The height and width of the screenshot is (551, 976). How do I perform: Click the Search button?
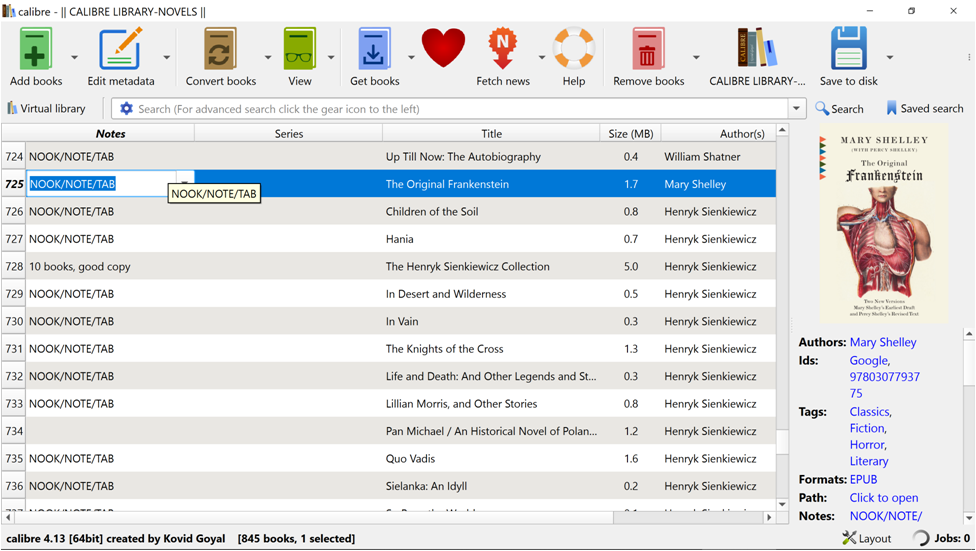839,108
